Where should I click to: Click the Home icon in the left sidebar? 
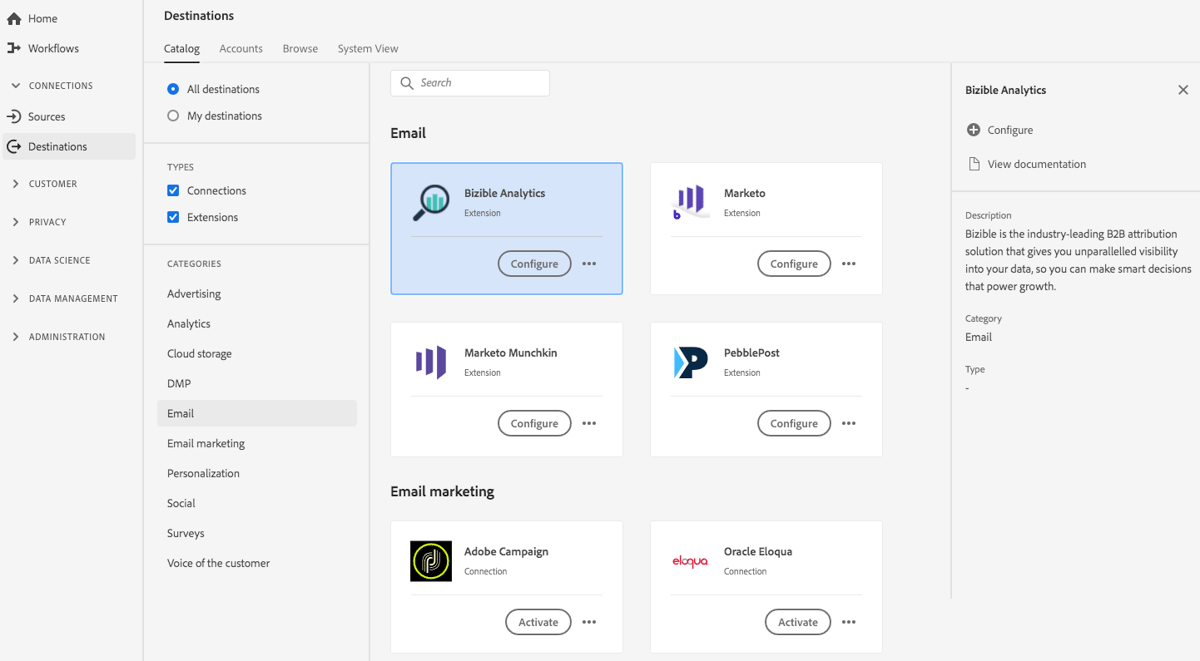pos(14,17)
